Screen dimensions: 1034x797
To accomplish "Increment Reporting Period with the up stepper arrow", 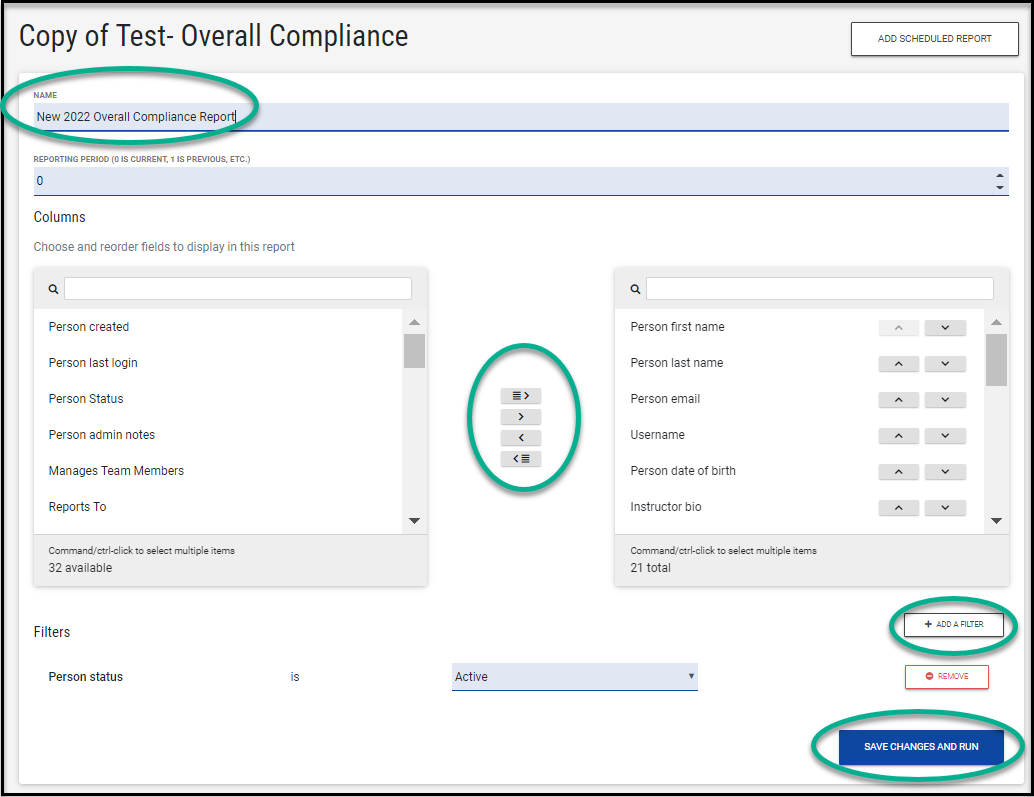I will tap(999, 176).
